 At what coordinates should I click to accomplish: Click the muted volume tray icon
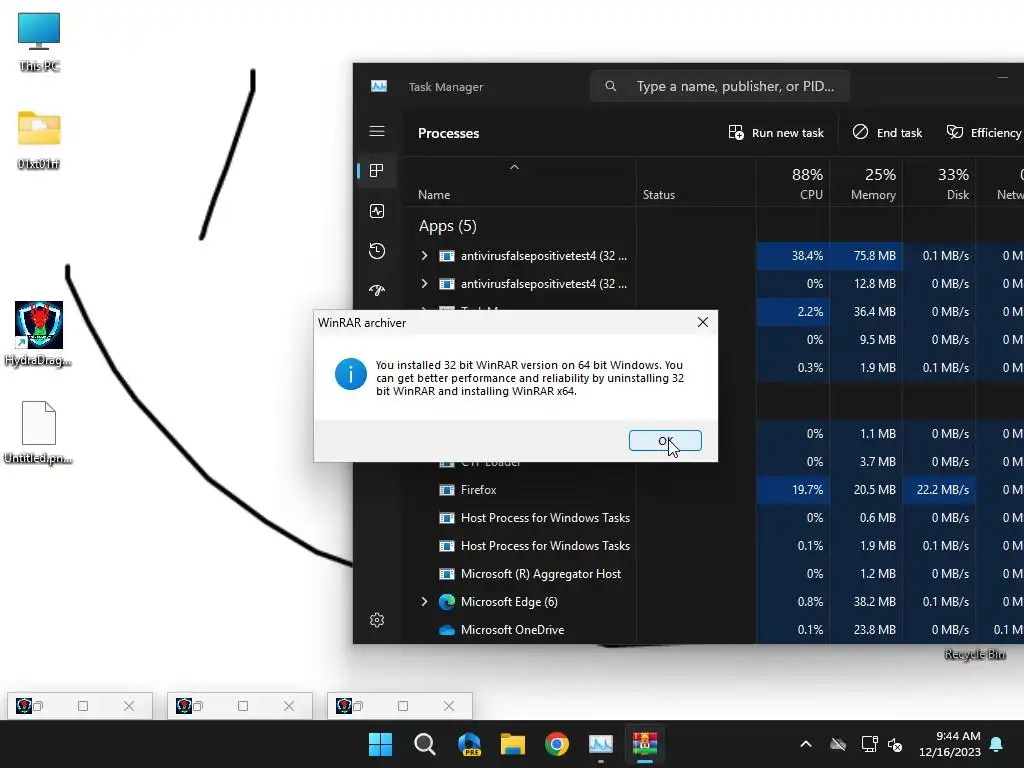pyautogui.click(x=895, y=744)
